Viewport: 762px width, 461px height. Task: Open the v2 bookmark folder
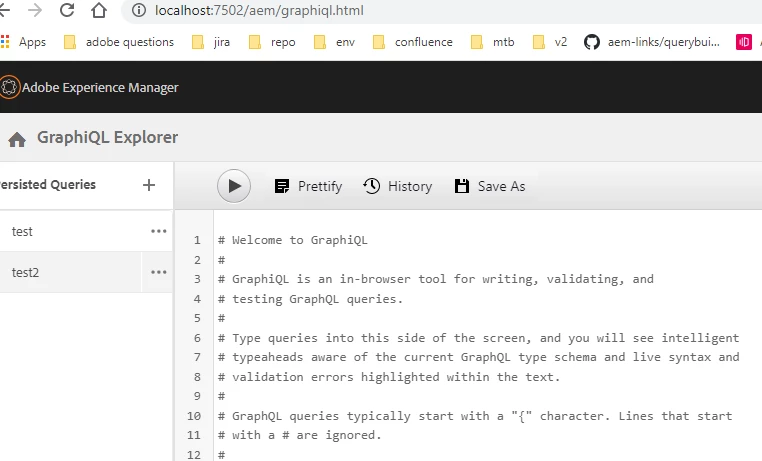point(550,42)
